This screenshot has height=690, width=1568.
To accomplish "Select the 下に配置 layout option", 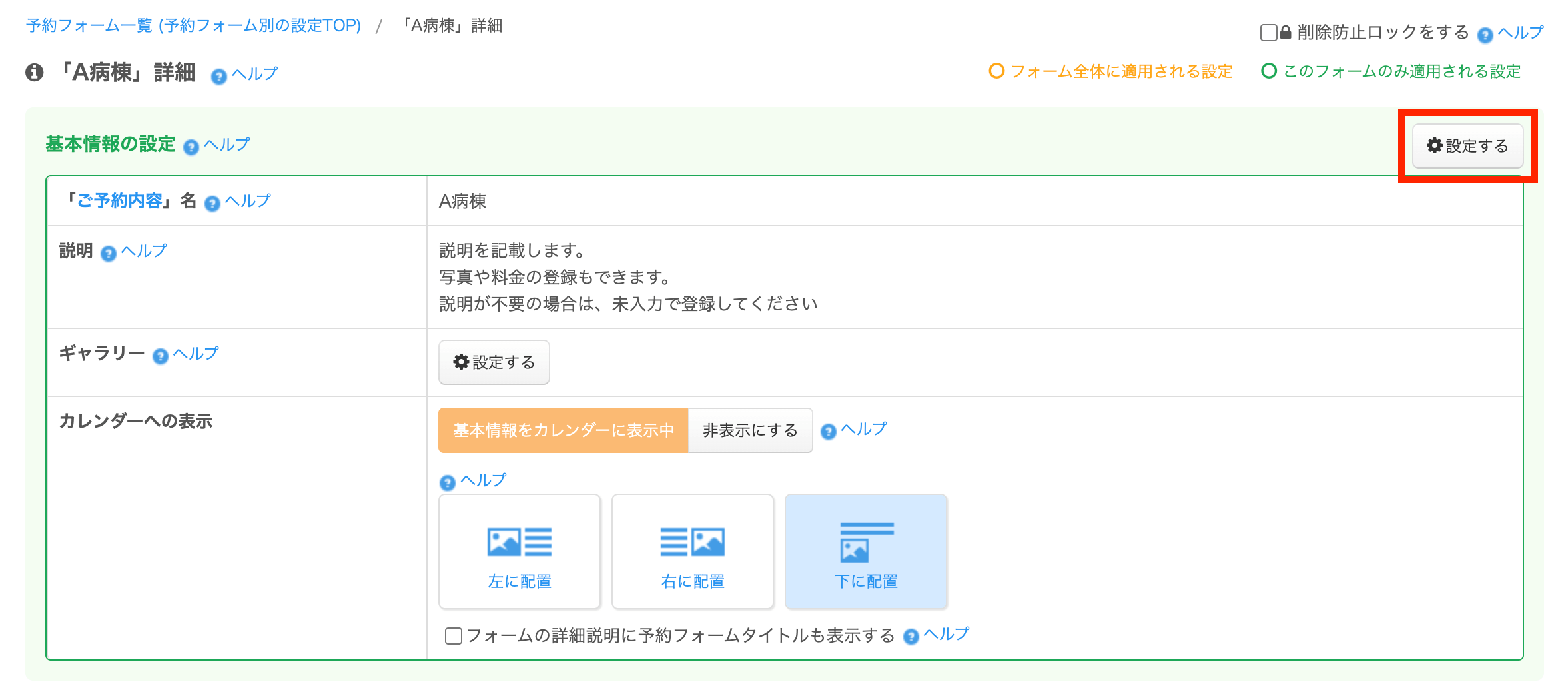I will pos(866,551).
